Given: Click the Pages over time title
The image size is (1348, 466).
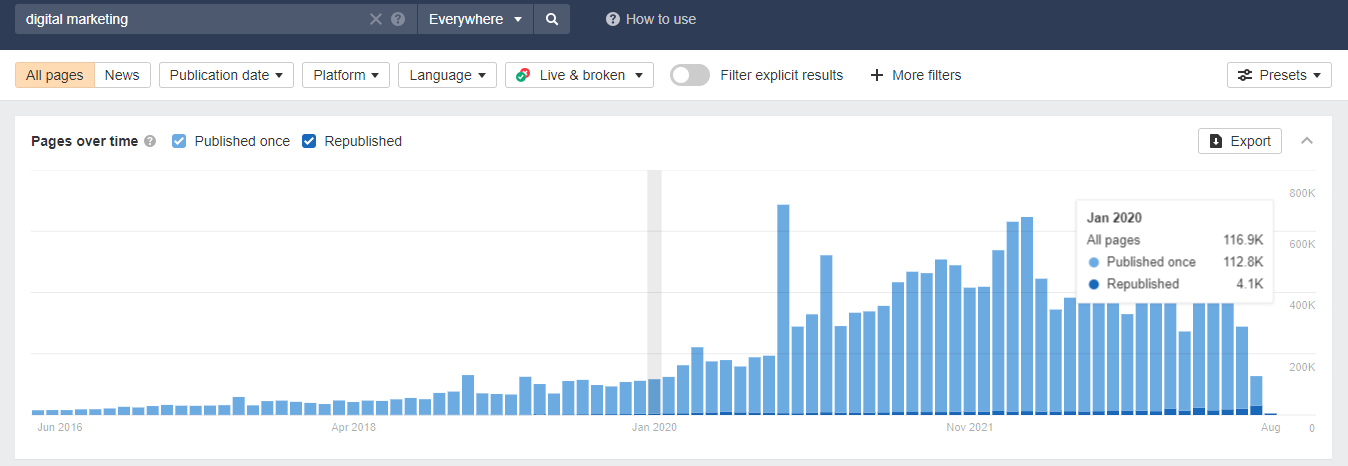Looking at the screenshot, I should click(85, 141).
